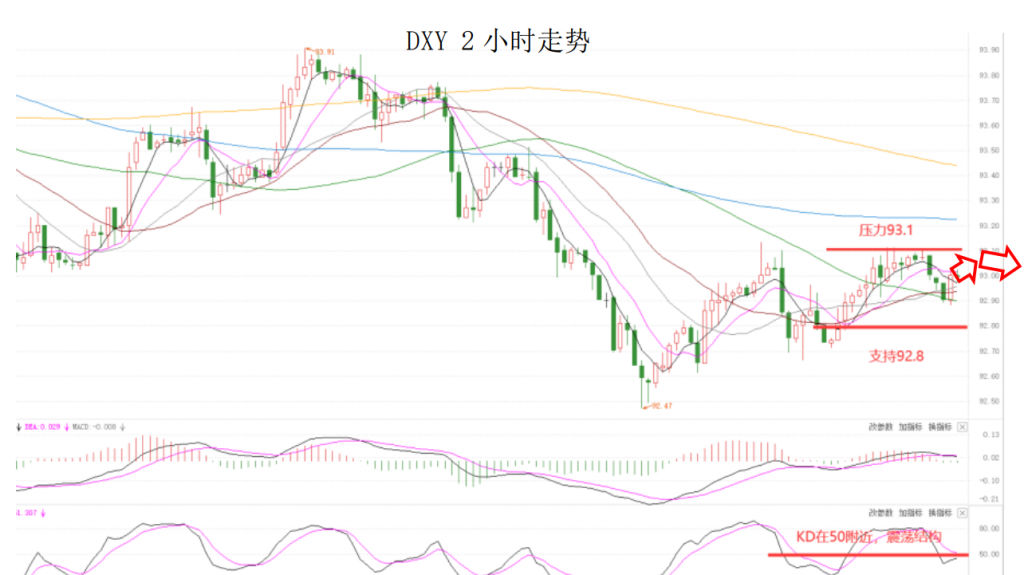Click 改参数 in the KD indicator panel
This screenshot has height=575, width=1024.
[880, 513]
